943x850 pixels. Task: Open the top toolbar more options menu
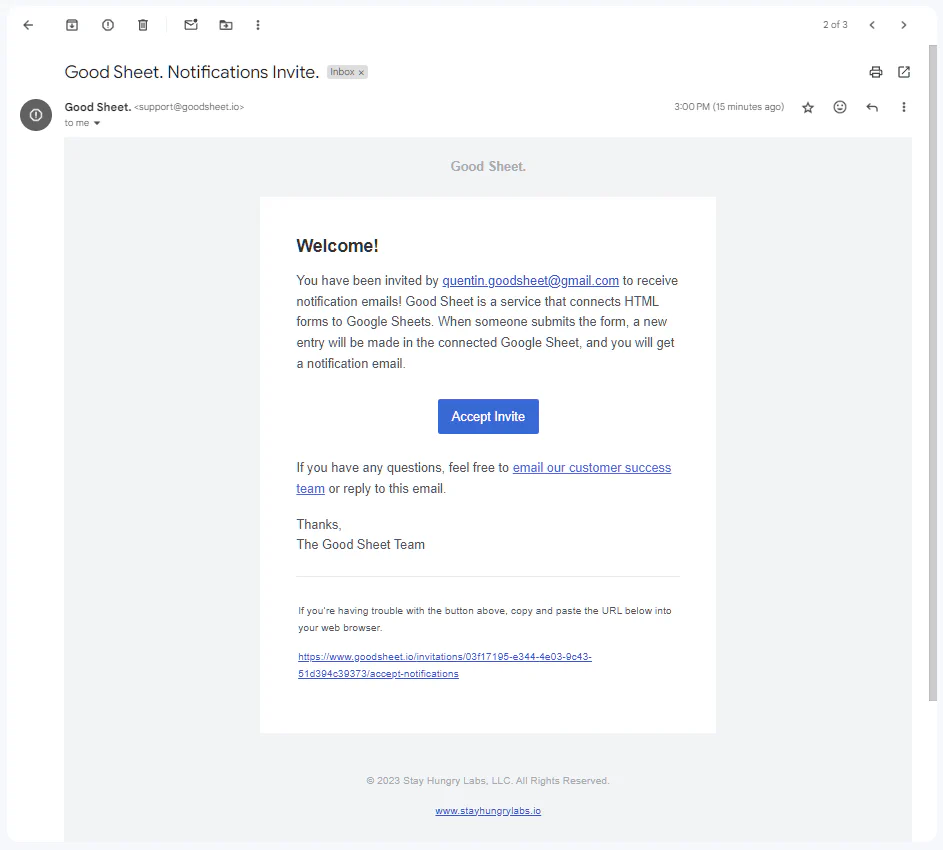point(258,25)
